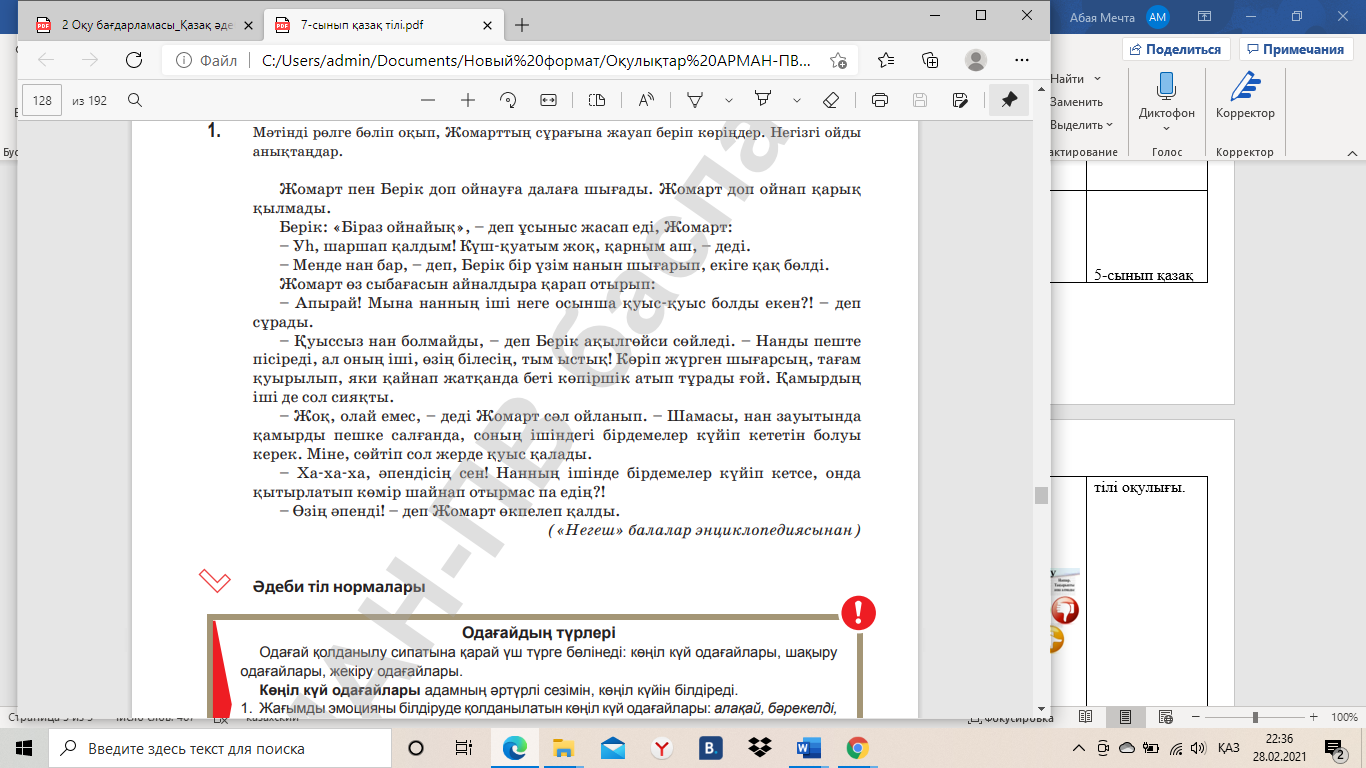The height and width of the screenshot is (768, 1366).
Task: Expand the Диктофон dropdown arrow
Action: pos(1166,127)
